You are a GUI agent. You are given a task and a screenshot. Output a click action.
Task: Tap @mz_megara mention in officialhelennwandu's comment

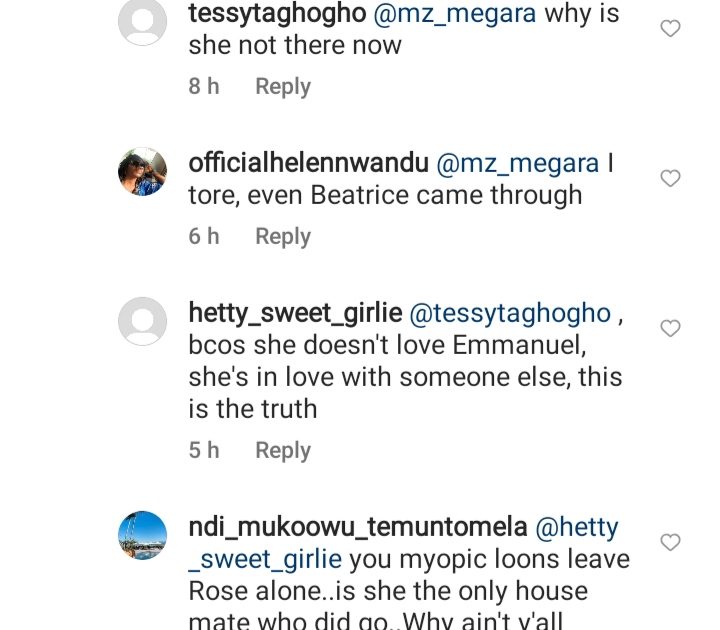pyautogui.click(x=520, y=163)
